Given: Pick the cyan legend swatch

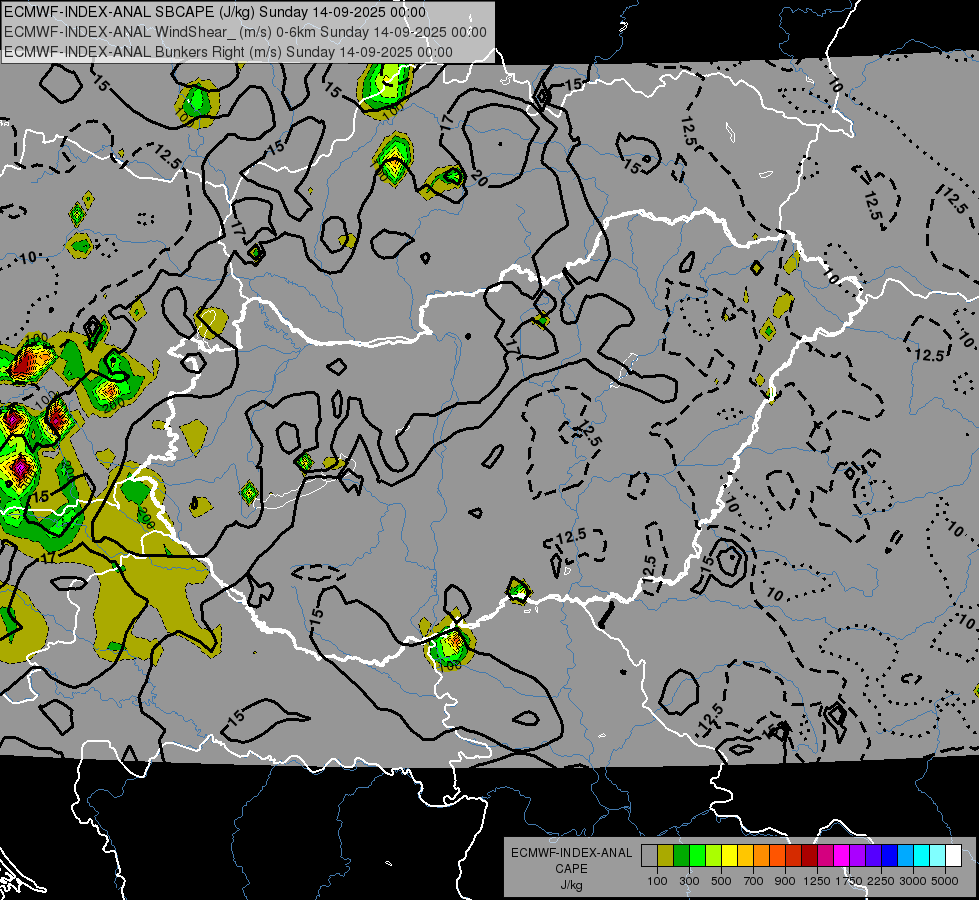Looking at the screenshot, I should (x=922, y=856).
